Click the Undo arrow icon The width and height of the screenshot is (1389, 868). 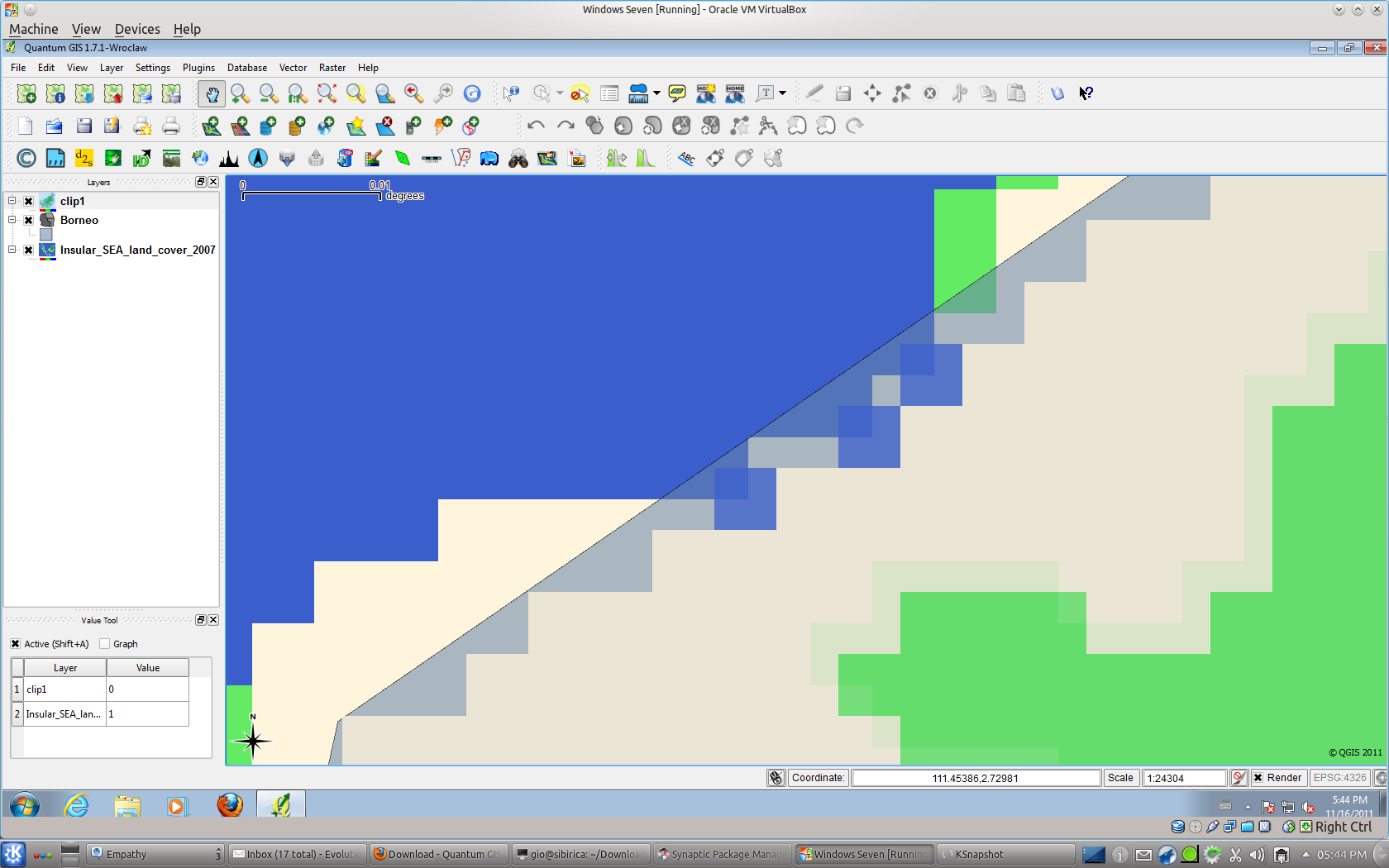[x=536, y=126]
